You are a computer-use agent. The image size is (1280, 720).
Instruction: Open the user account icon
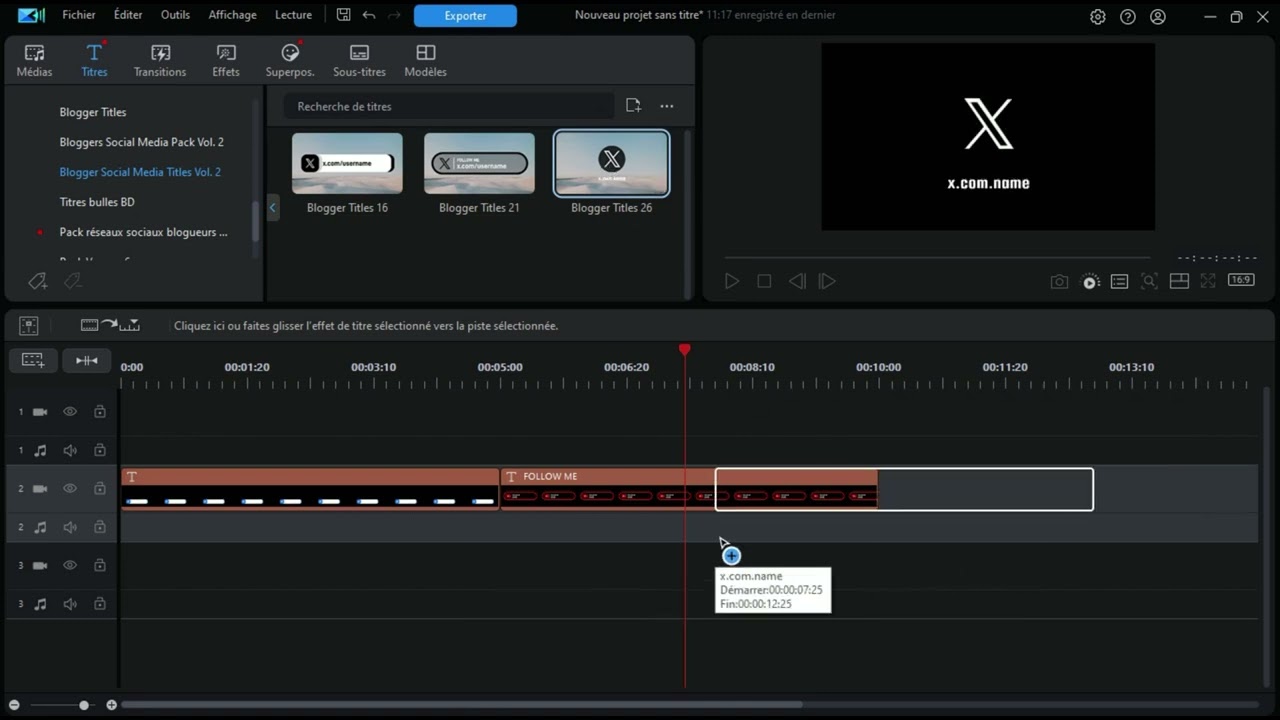pos(1158,17)
